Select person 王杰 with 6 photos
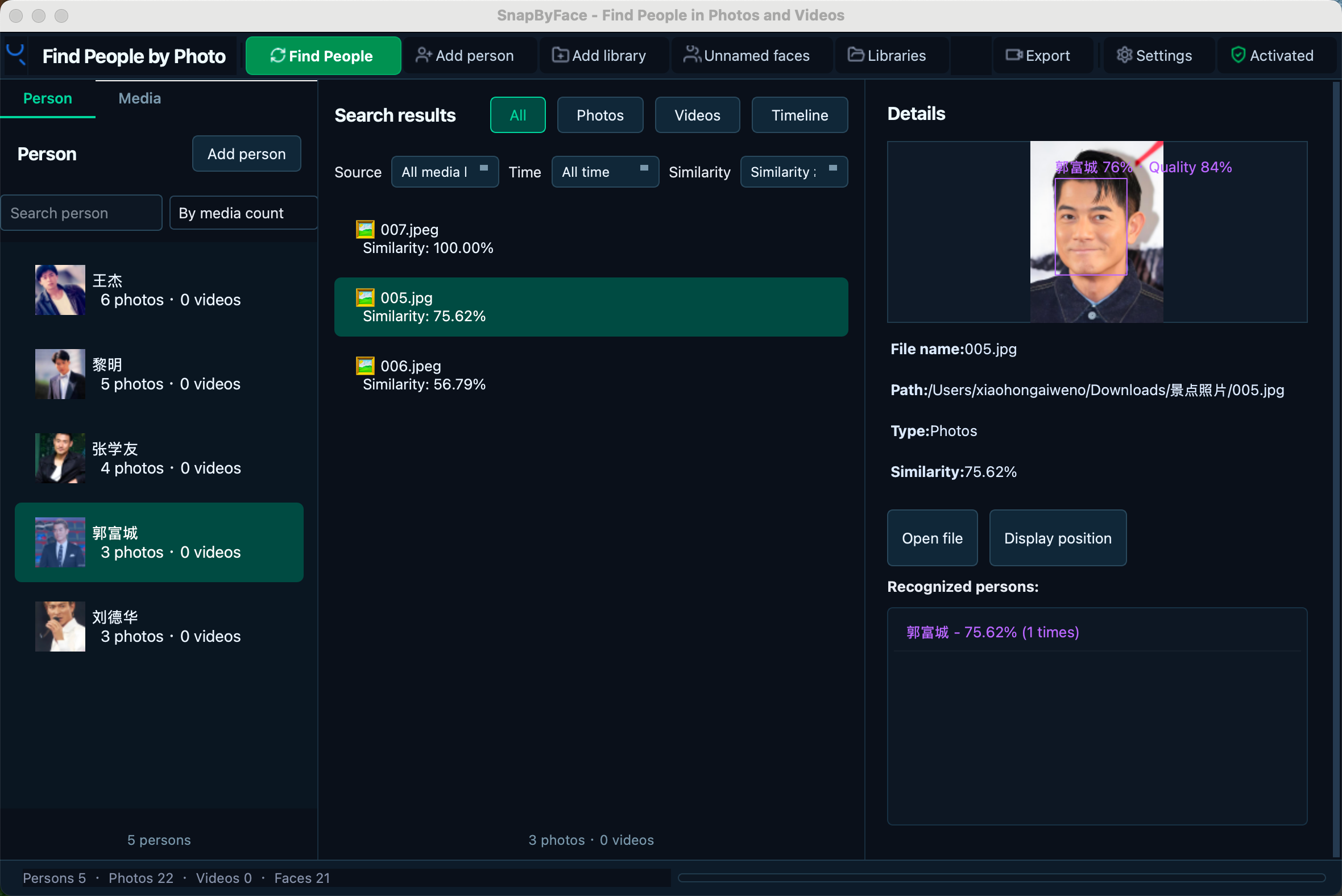1342x896 pixels. click(159, 291)
